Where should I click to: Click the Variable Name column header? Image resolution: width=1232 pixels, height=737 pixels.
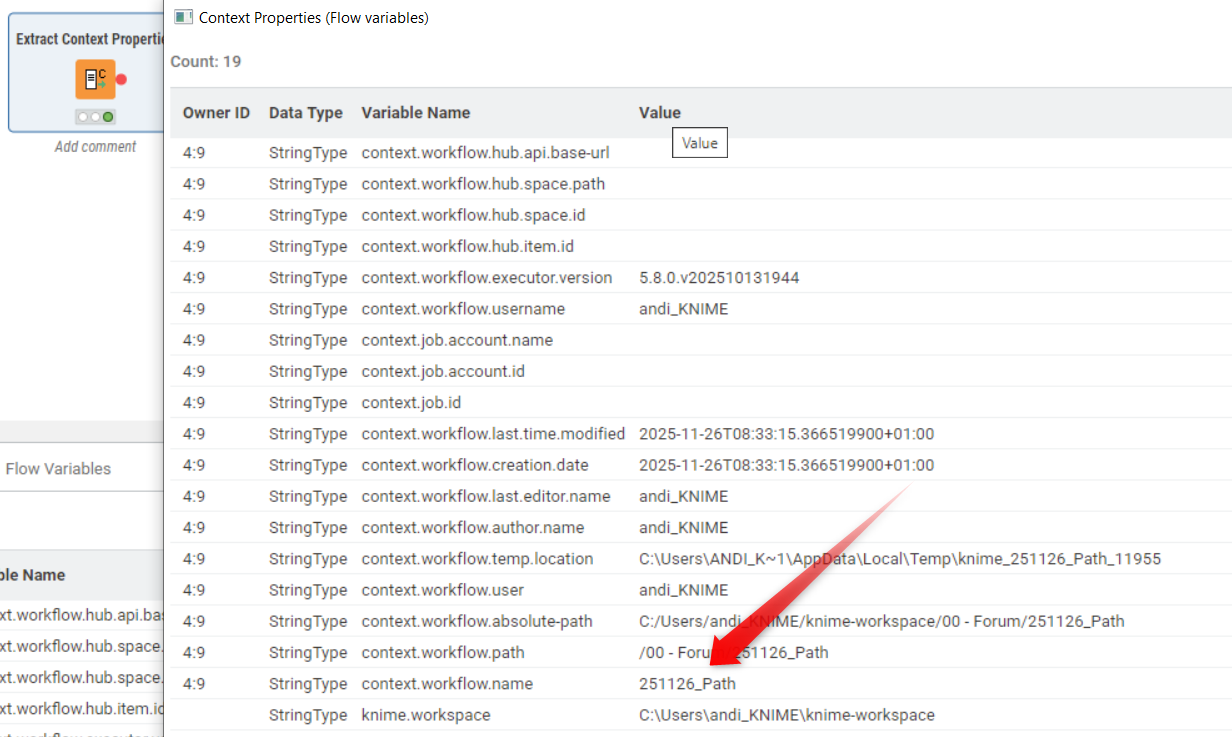coord(415,113)
